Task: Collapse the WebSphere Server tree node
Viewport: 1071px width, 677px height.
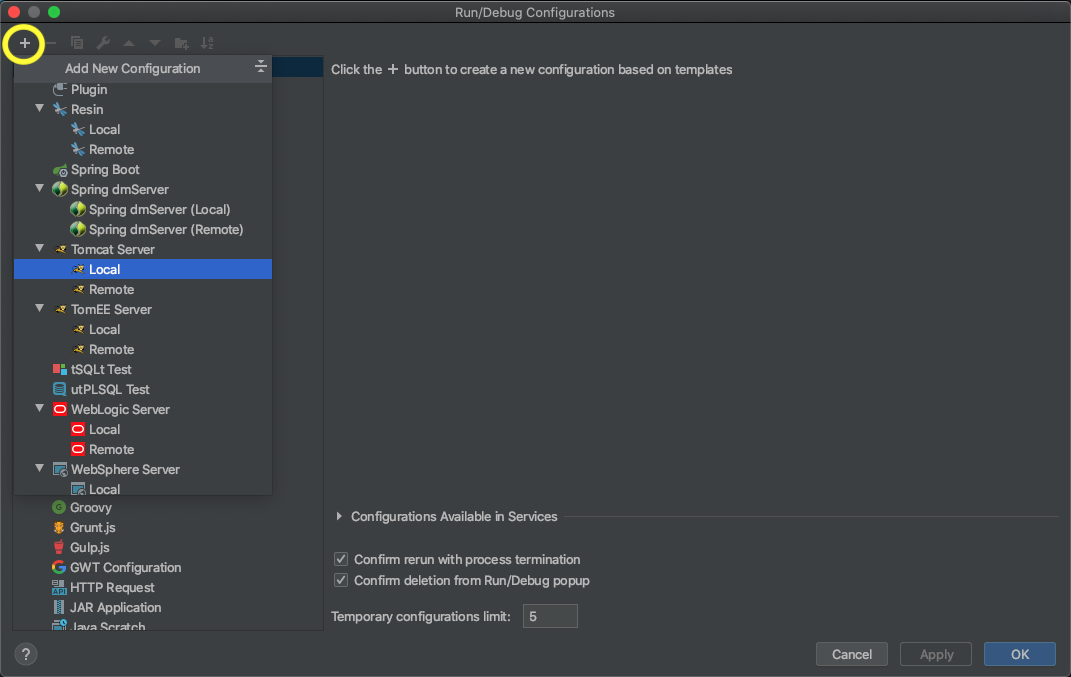Action: point(40,469)
